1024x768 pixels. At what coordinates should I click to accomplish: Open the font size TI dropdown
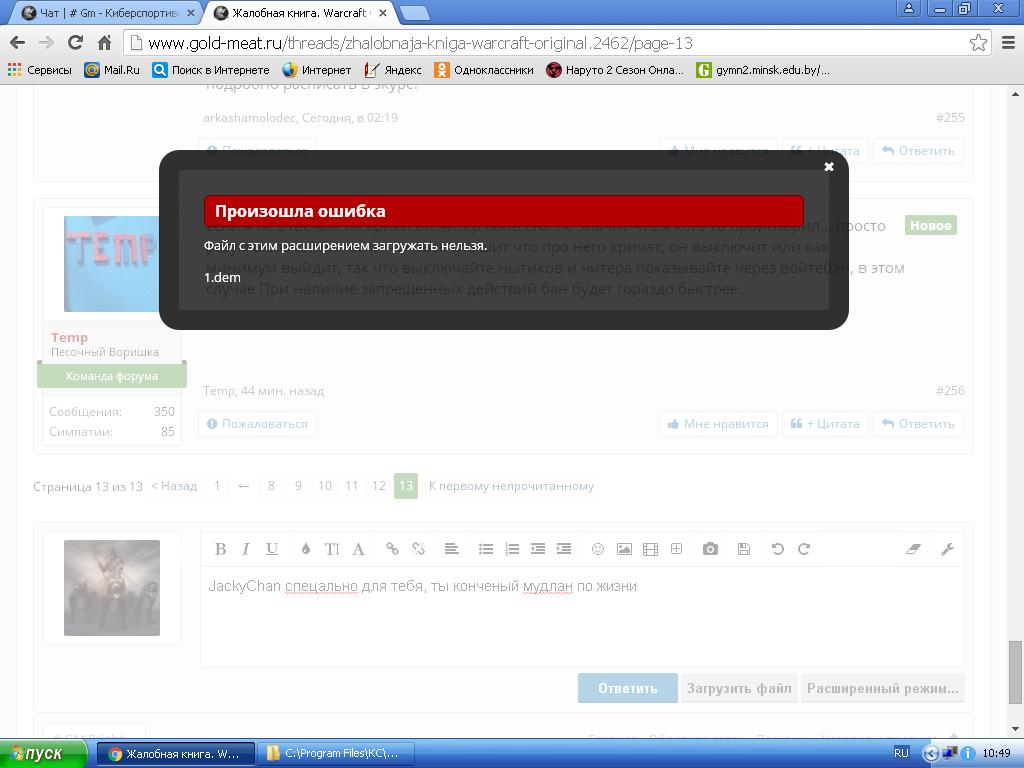(332, 549)
